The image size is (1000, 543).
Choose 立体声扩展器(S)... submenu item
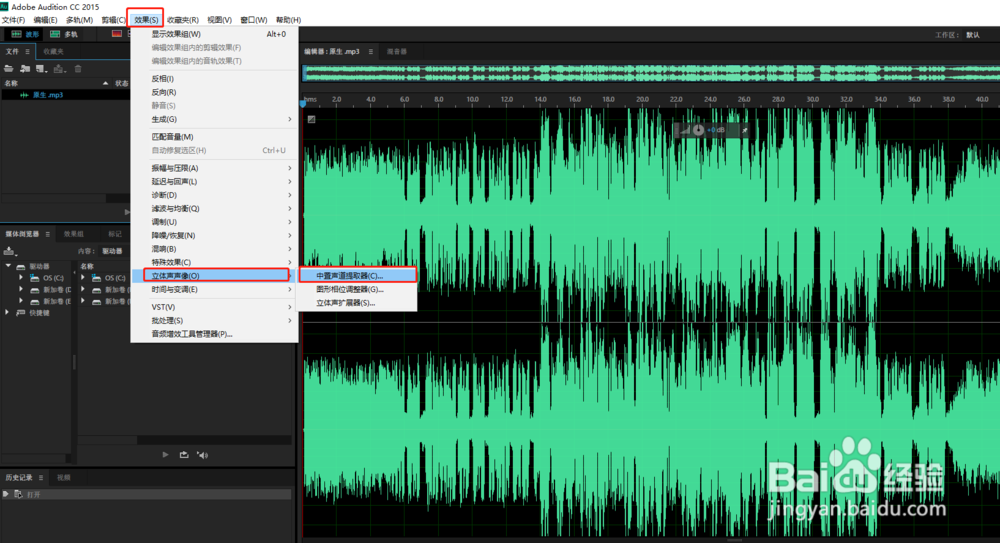click(x=358, y=302)
